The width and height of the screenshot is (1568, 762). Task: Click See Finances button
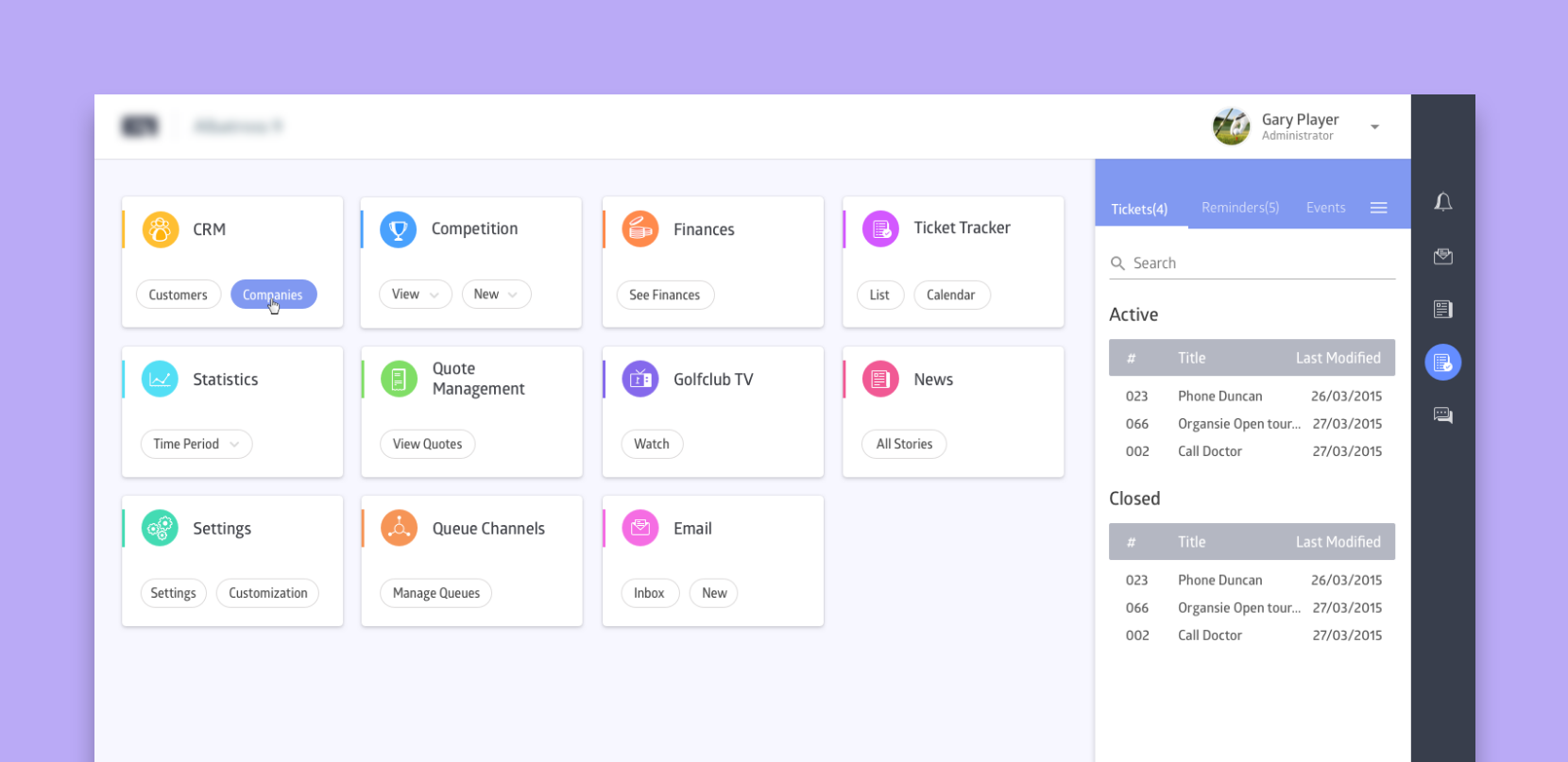tap(665, 295)
